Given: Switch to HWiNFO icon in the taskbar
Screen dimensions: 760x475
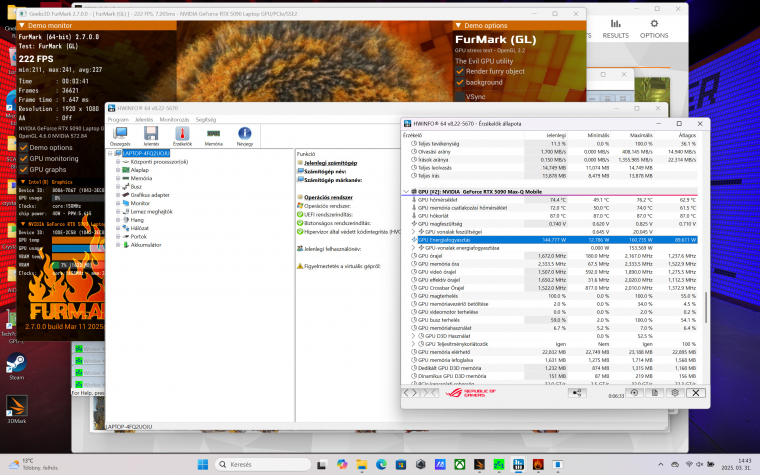Looking at the screenshot, I should (518, 464).
